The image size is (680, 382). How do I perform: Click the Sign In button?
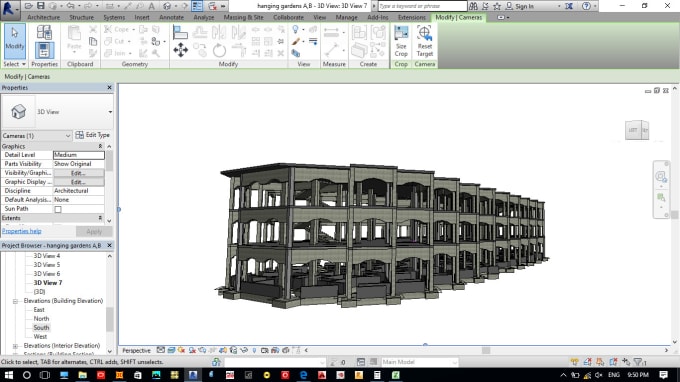click(x=524, y=6)
